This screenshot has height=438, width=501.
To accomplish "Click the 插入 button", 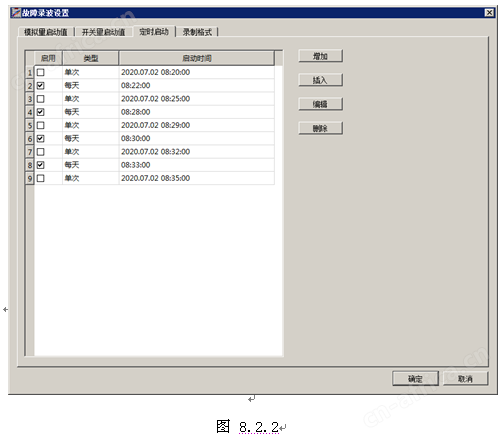I will click(x=320, y=80).
